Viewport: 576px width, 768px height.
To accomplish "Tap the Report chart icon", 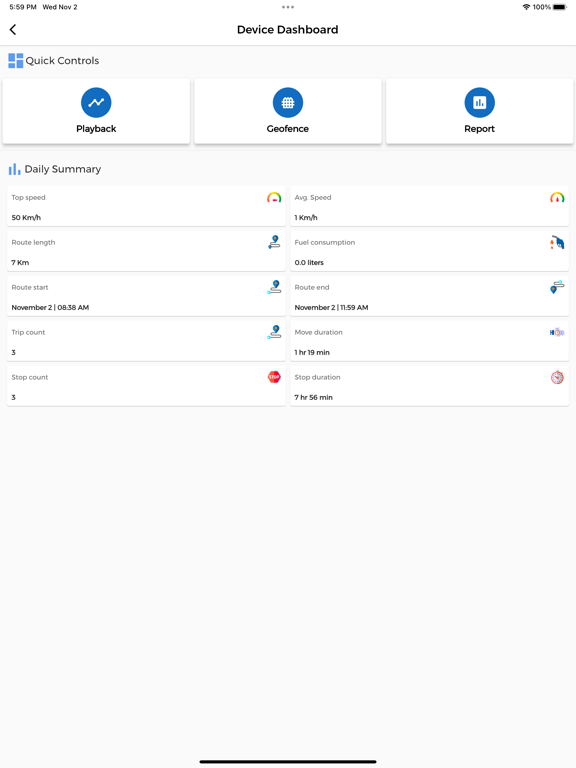I will [x=479, y=102].
